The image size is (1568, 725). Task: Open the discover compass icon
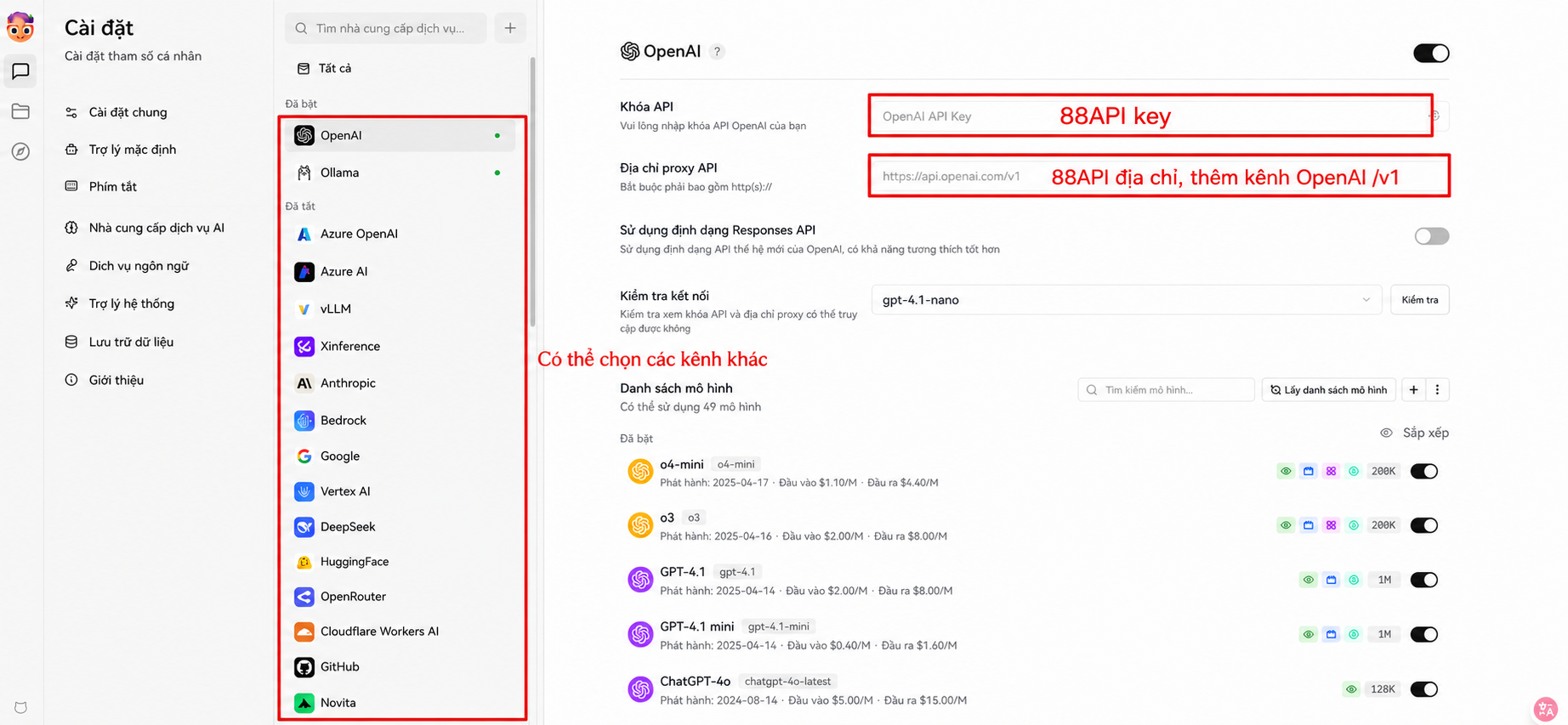coord(20,151)
